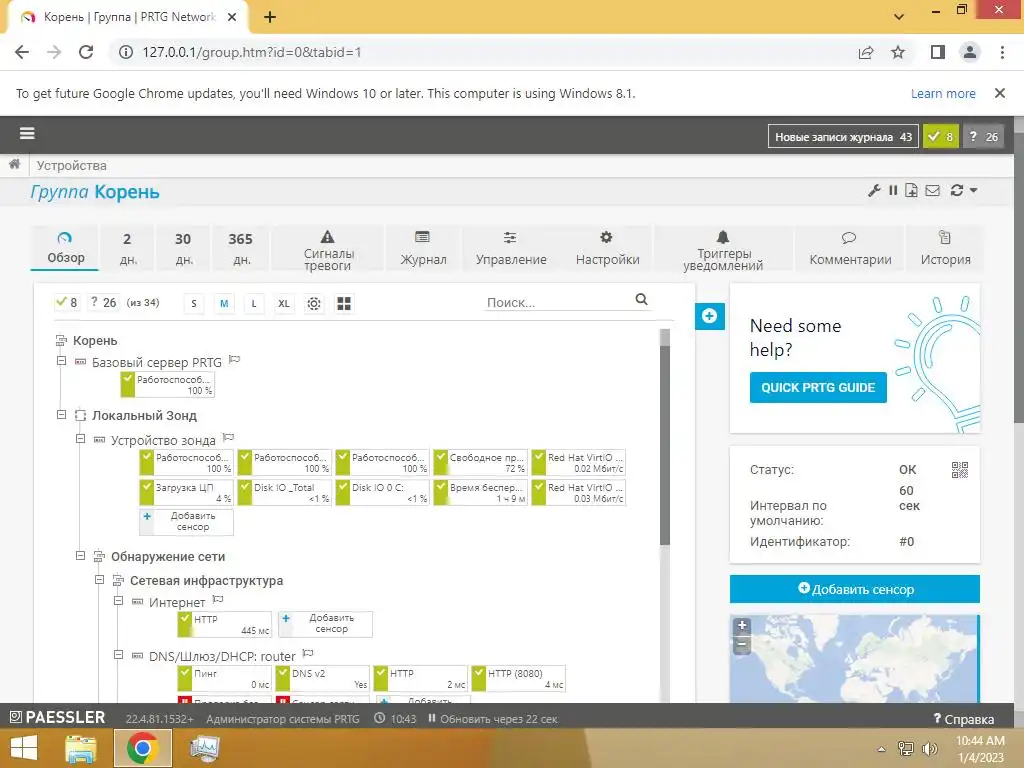Toggle auto-refresh pause in status bar

pos(432,718)
